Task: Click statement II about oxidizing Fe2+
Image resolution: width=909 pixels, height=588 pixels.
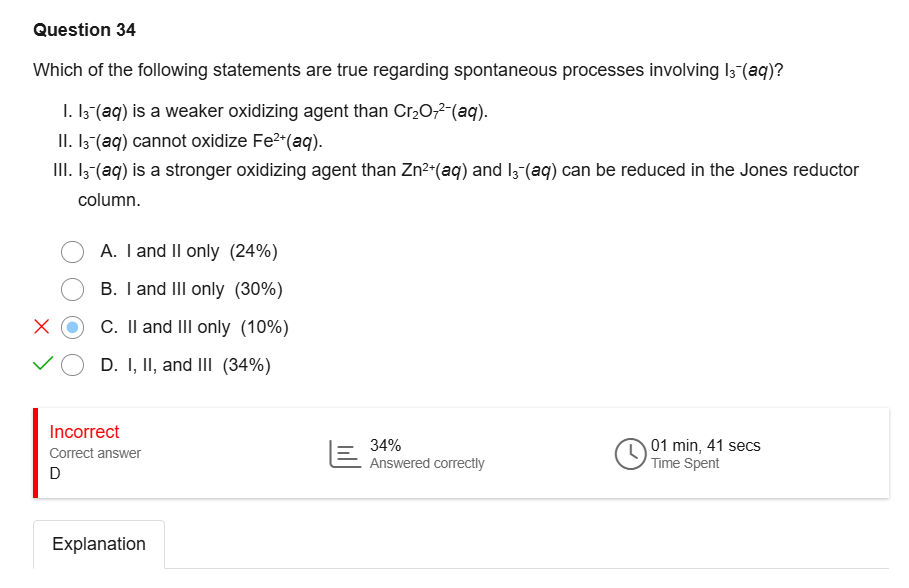Action: (190, 140)
